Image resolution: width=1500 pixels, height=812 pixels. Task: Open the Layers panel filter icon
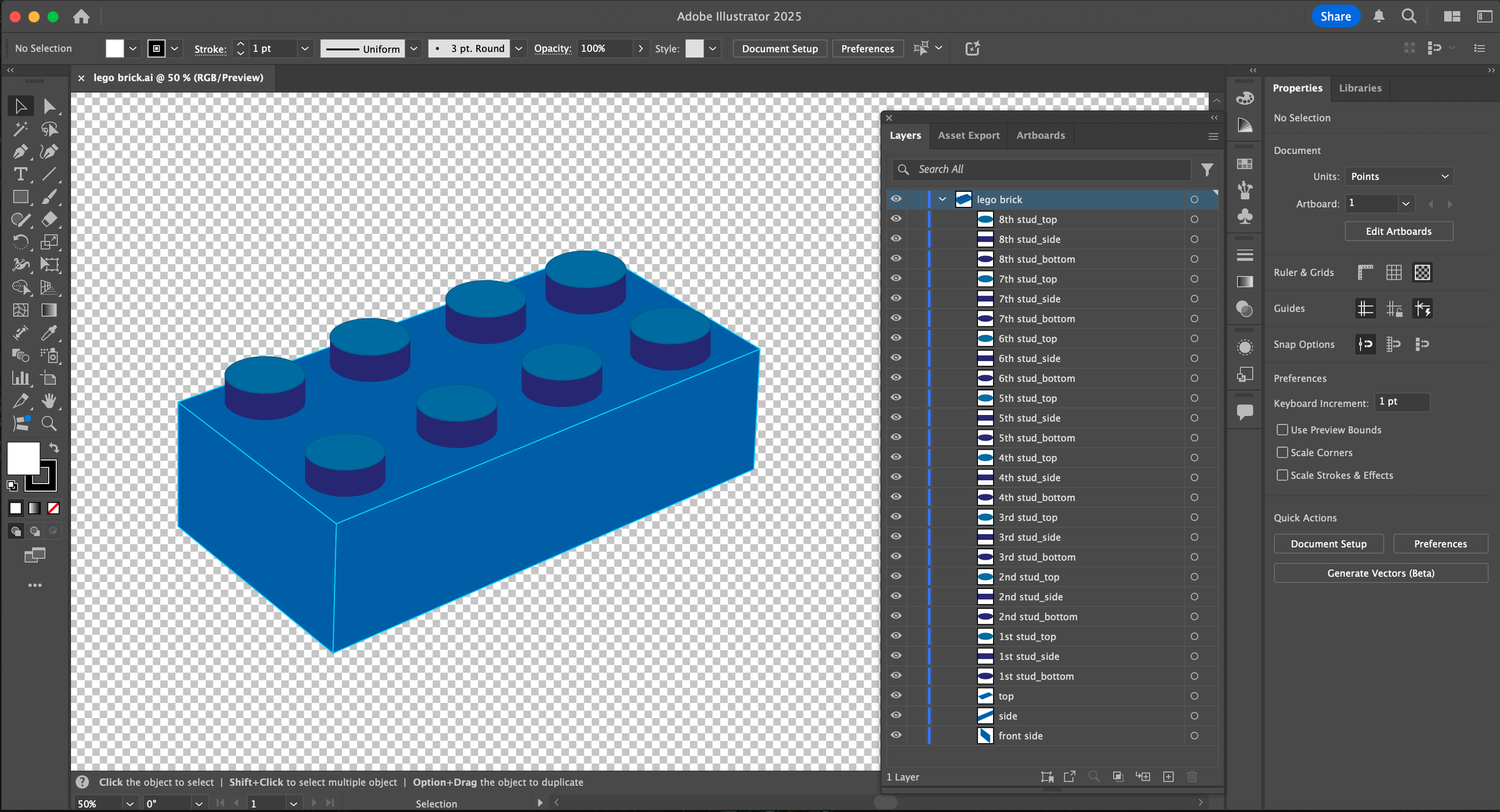(1207, 170)
